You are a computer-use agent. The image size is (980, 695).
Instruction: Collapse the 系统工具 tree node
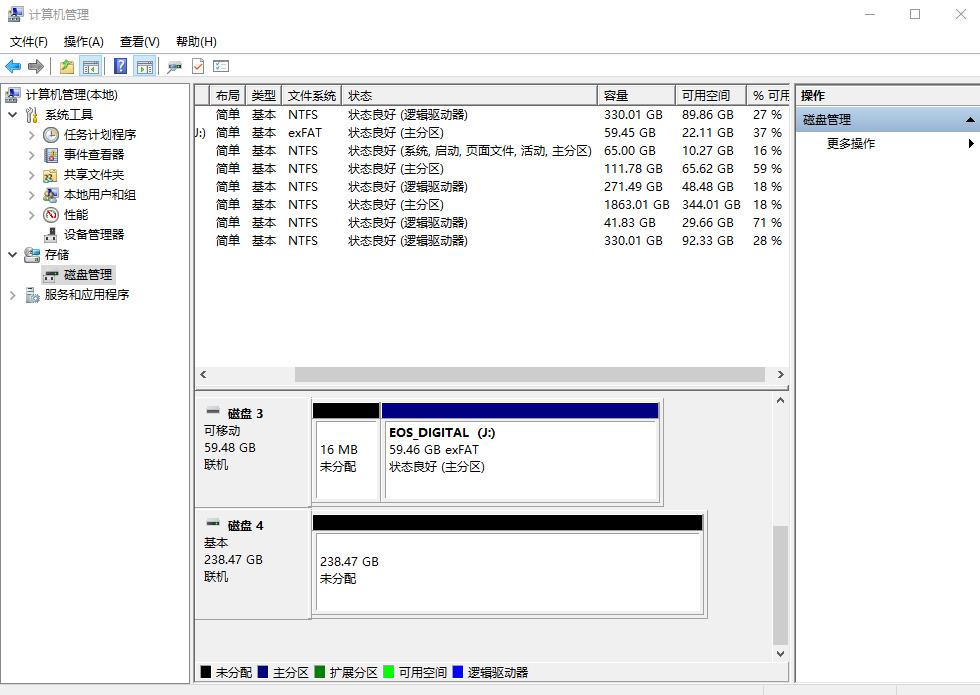tap(13, 115)
